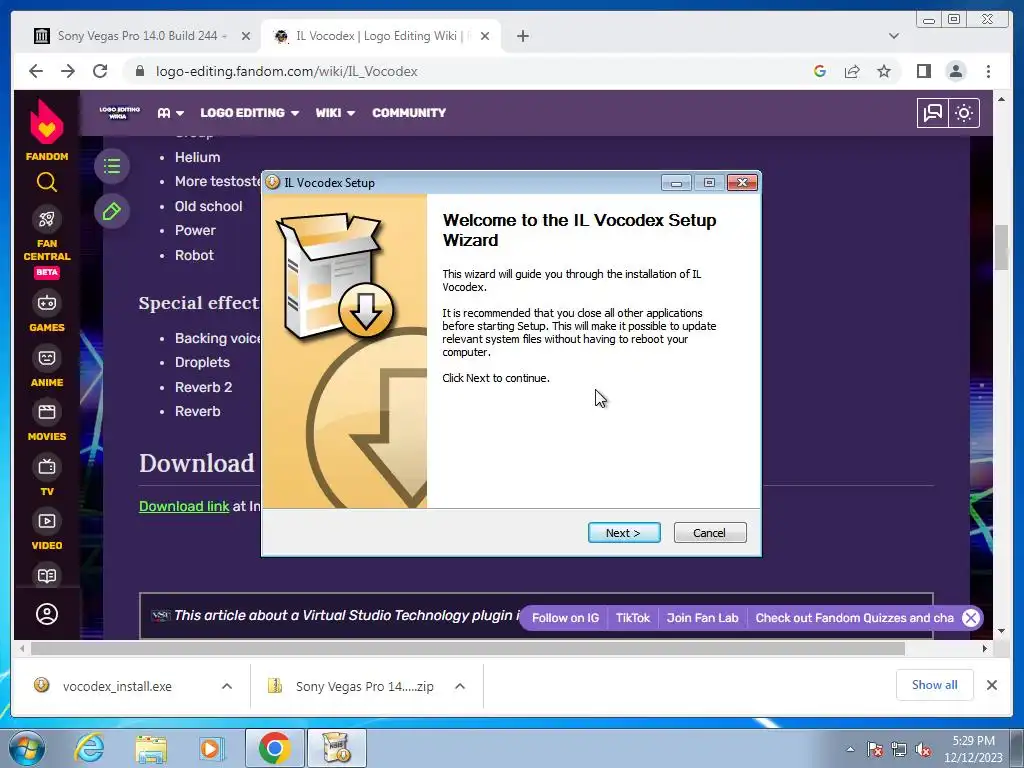View site info lock icon
This screenshot has width=1024, height=768.
(140, 71)
